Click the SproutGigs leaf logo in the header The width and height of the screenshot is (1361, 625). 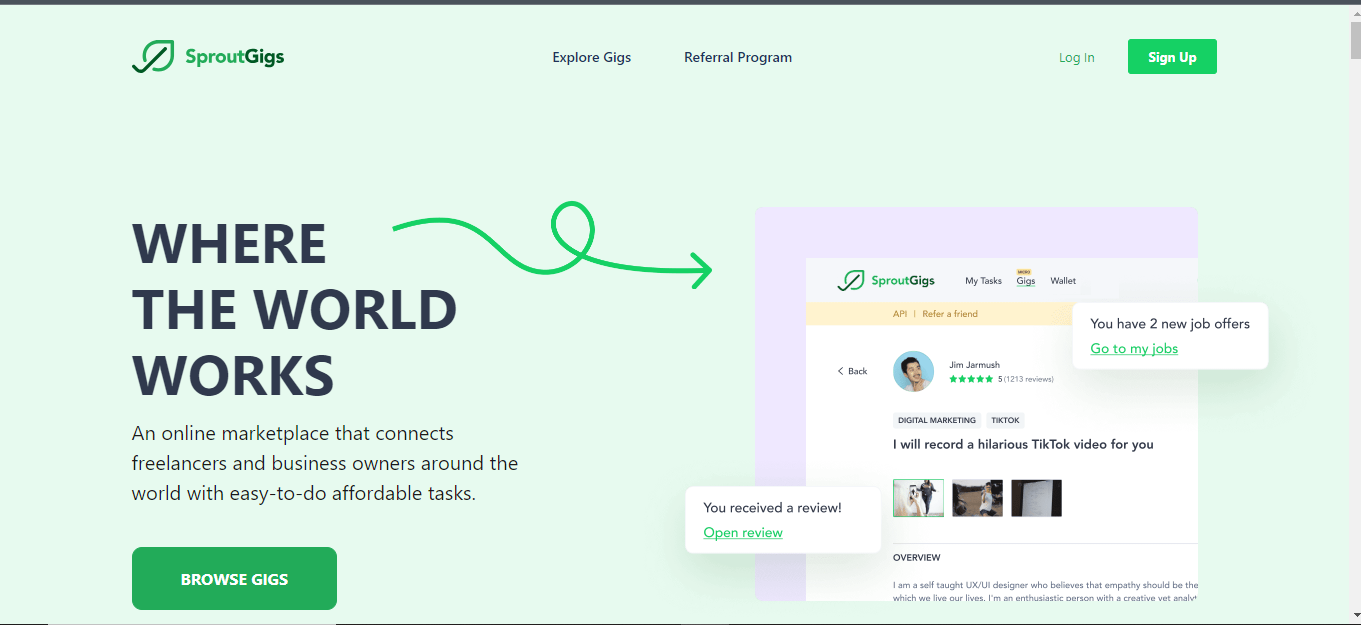coord(153,57)
